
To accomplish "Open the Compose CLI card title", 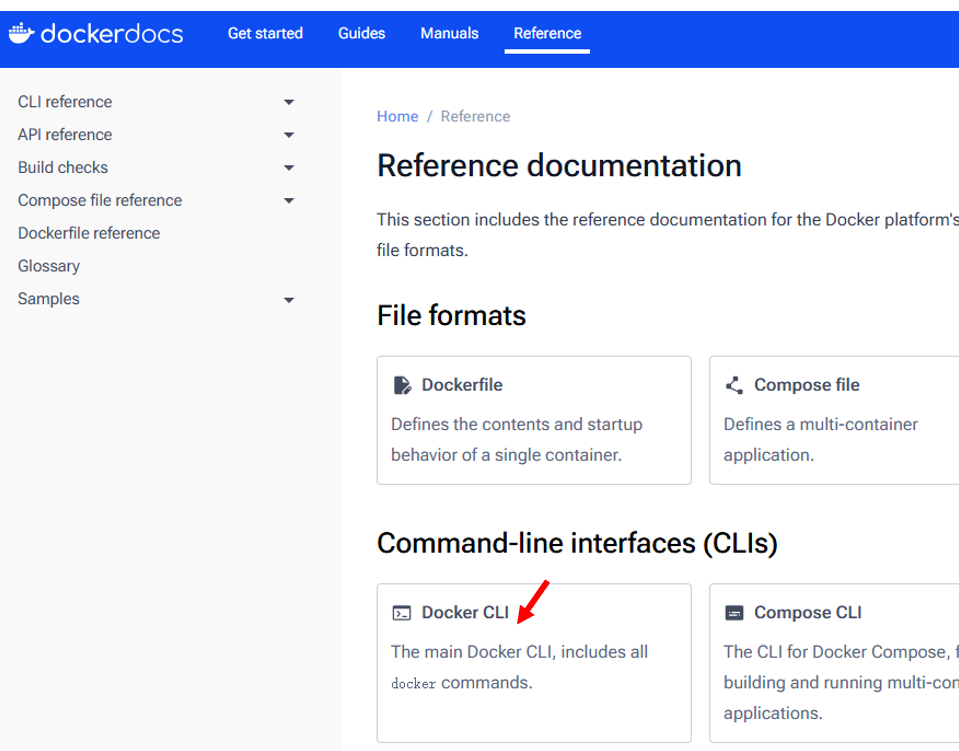I will [808, 612].
